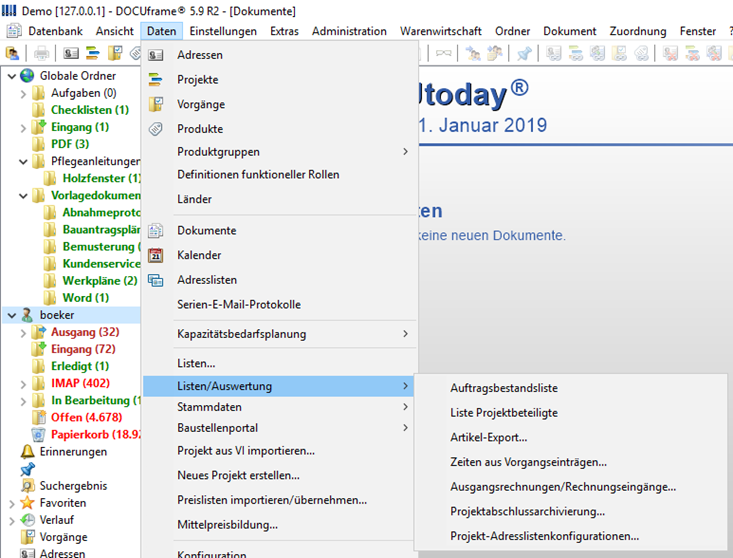Select the Checklisten (1) folder
733x558 pixels.
pyautogui.click(x=90, y=110)
